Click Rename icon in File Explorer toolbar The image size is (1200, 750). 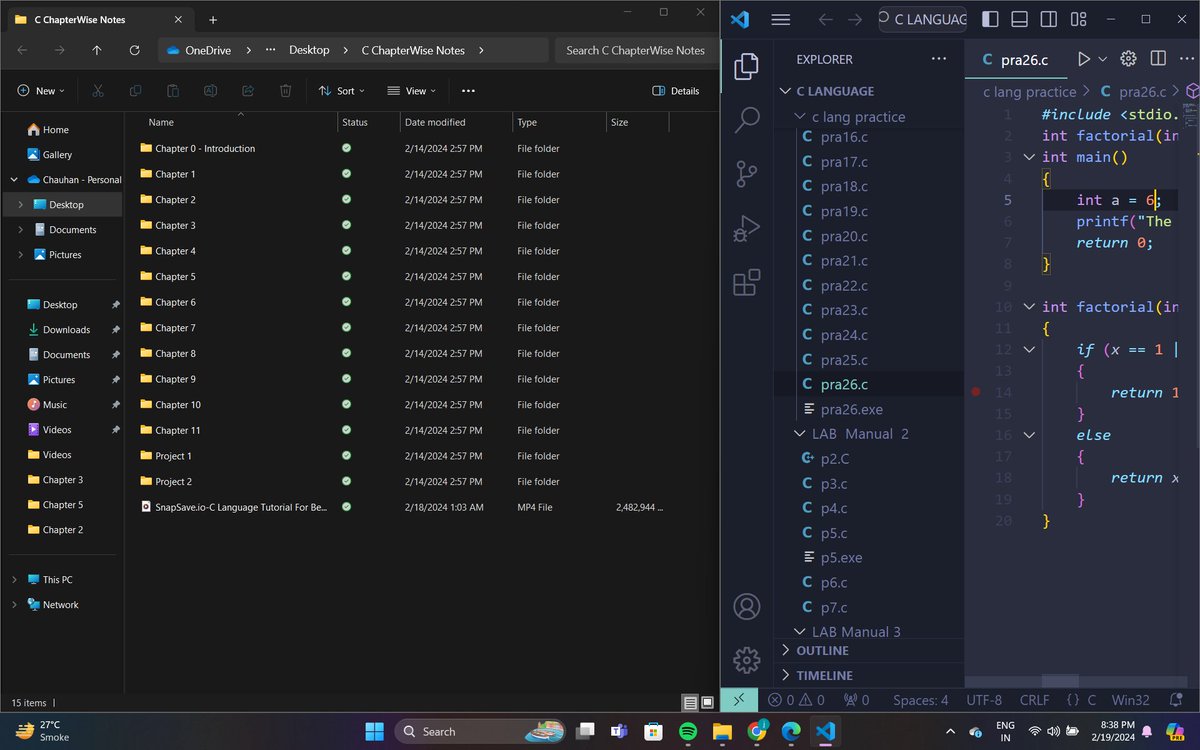pyautogui.click(x=210, y=91)
